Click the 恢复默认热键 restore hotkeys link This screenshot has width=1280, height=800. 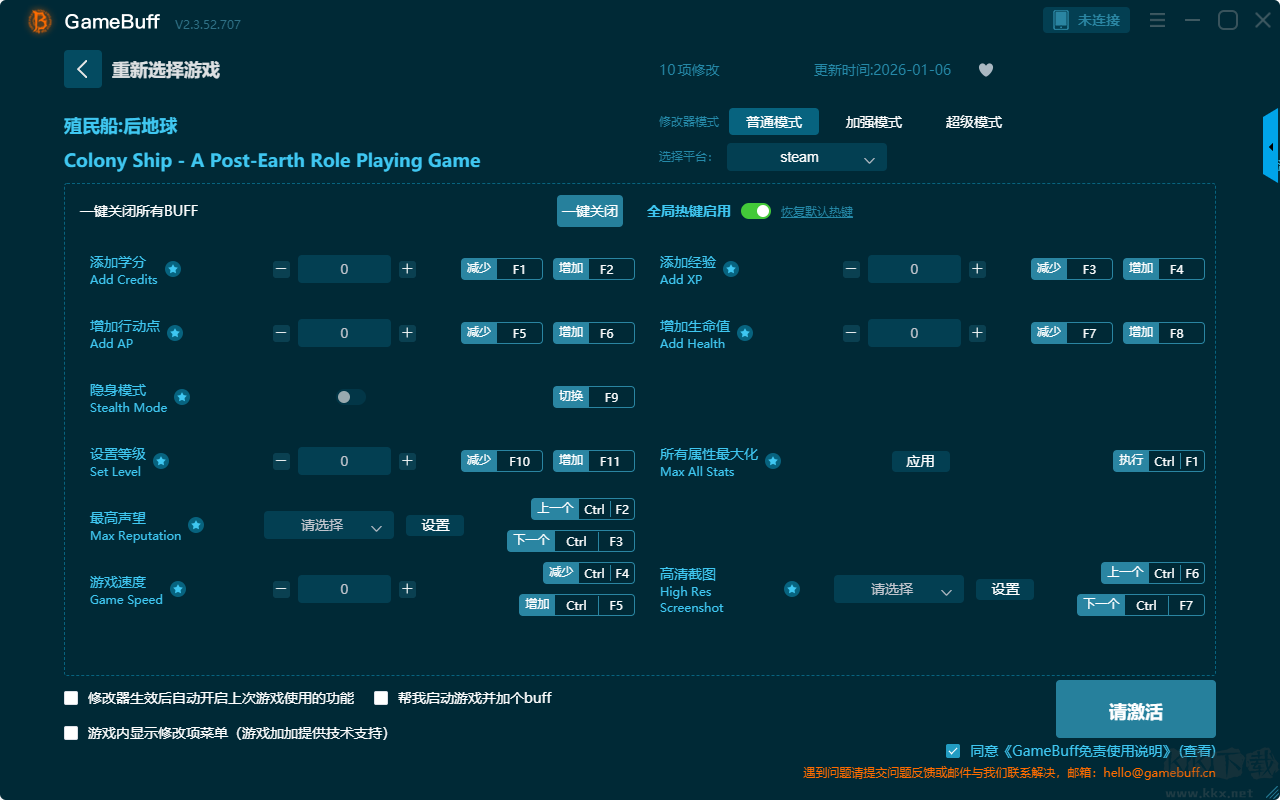[x=817, y=212]
